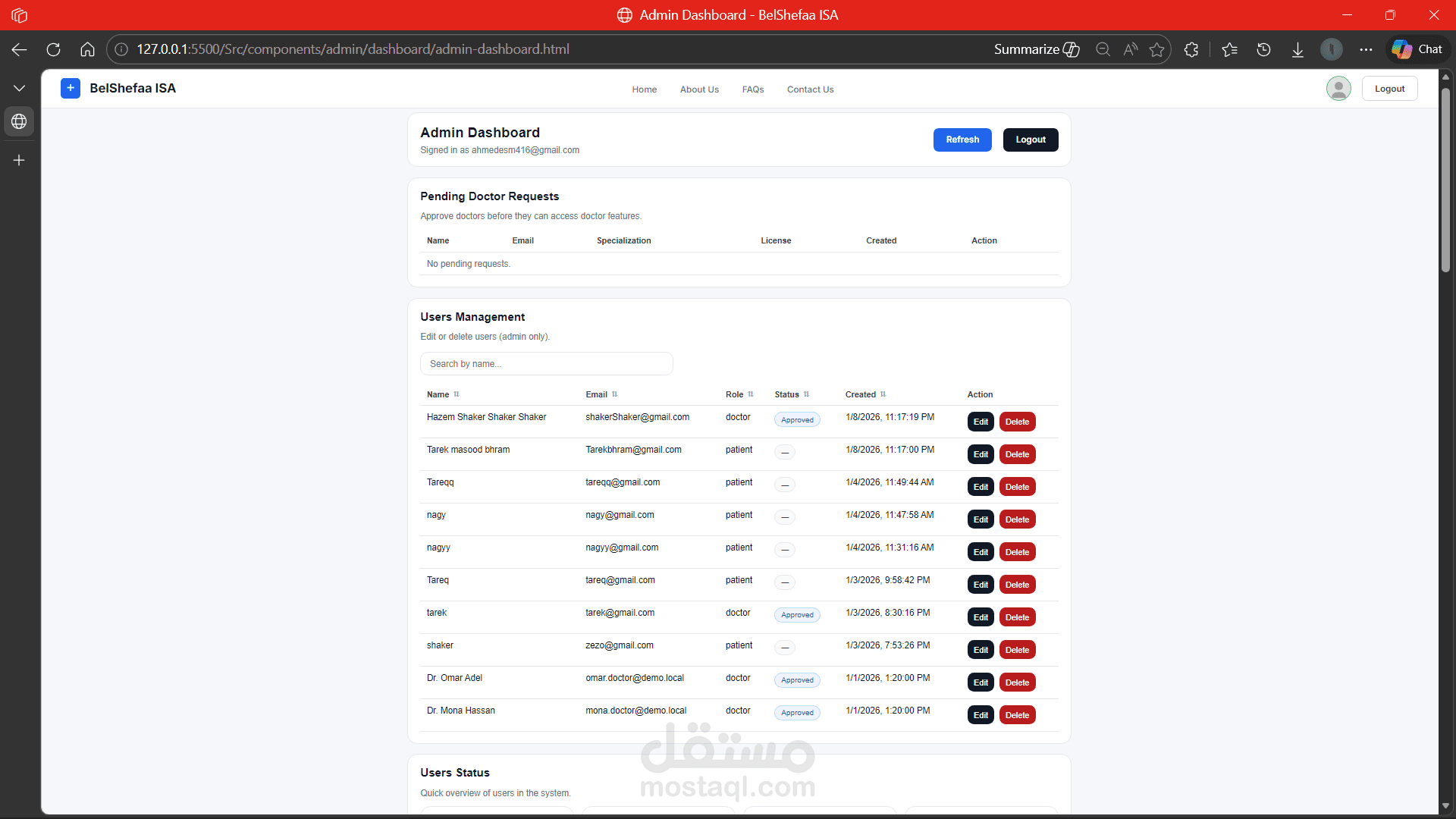Expand the sidebar tab list chevron
Image resolution: width=1456 pixels, height=819 pixels.
(19, 89)
